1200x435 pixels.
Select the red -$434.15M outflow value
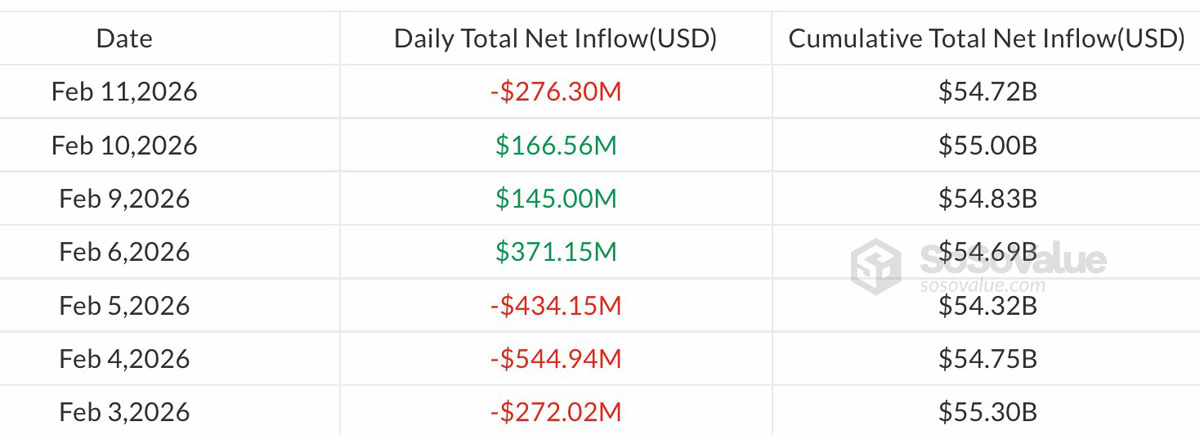tap(555, 305)
